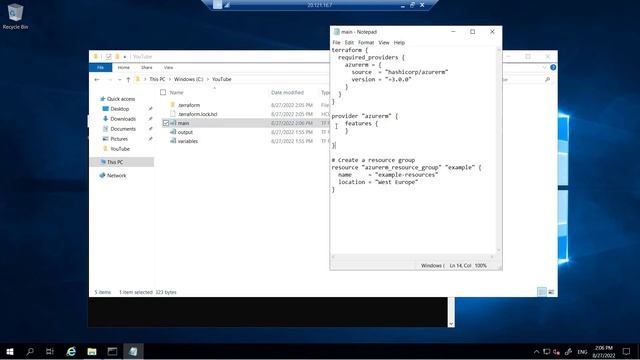Uncheck the main file checkbox
Viewport: 640px width, 360px height.
pyautogui.click(x=166, y=123)
